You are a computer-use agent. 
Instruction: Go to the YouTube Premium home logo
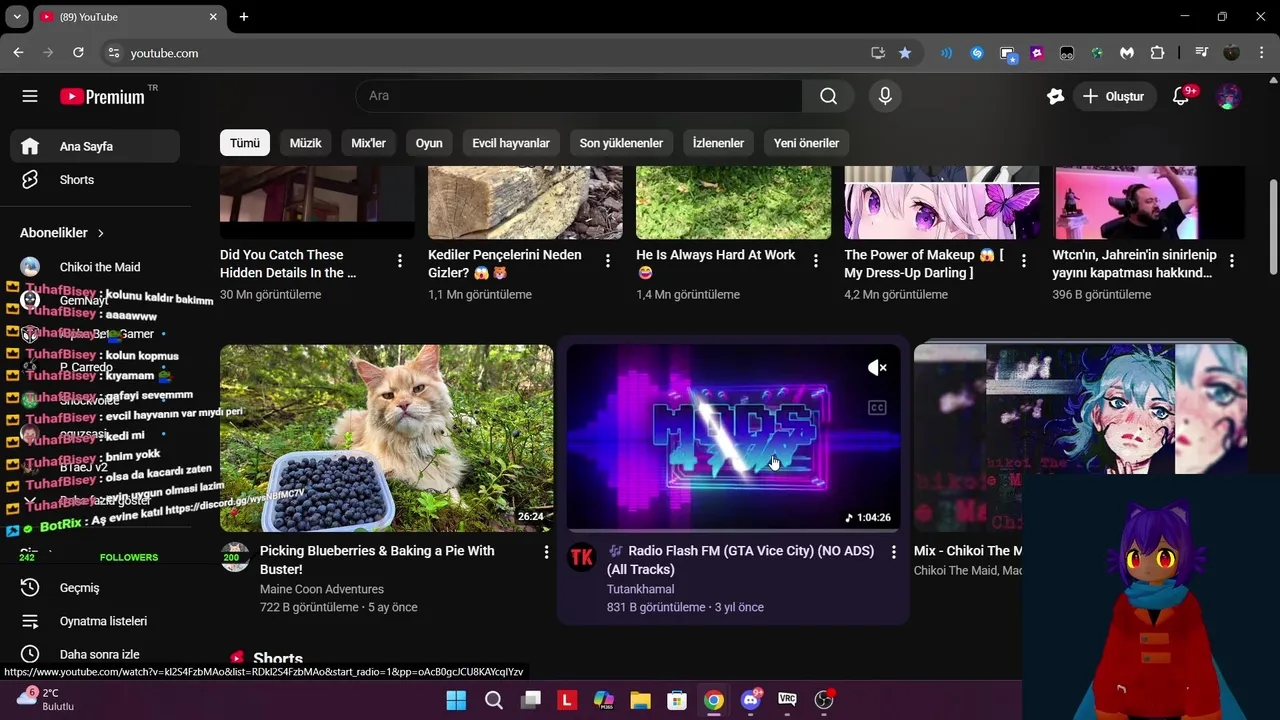(x=103, y=96)
